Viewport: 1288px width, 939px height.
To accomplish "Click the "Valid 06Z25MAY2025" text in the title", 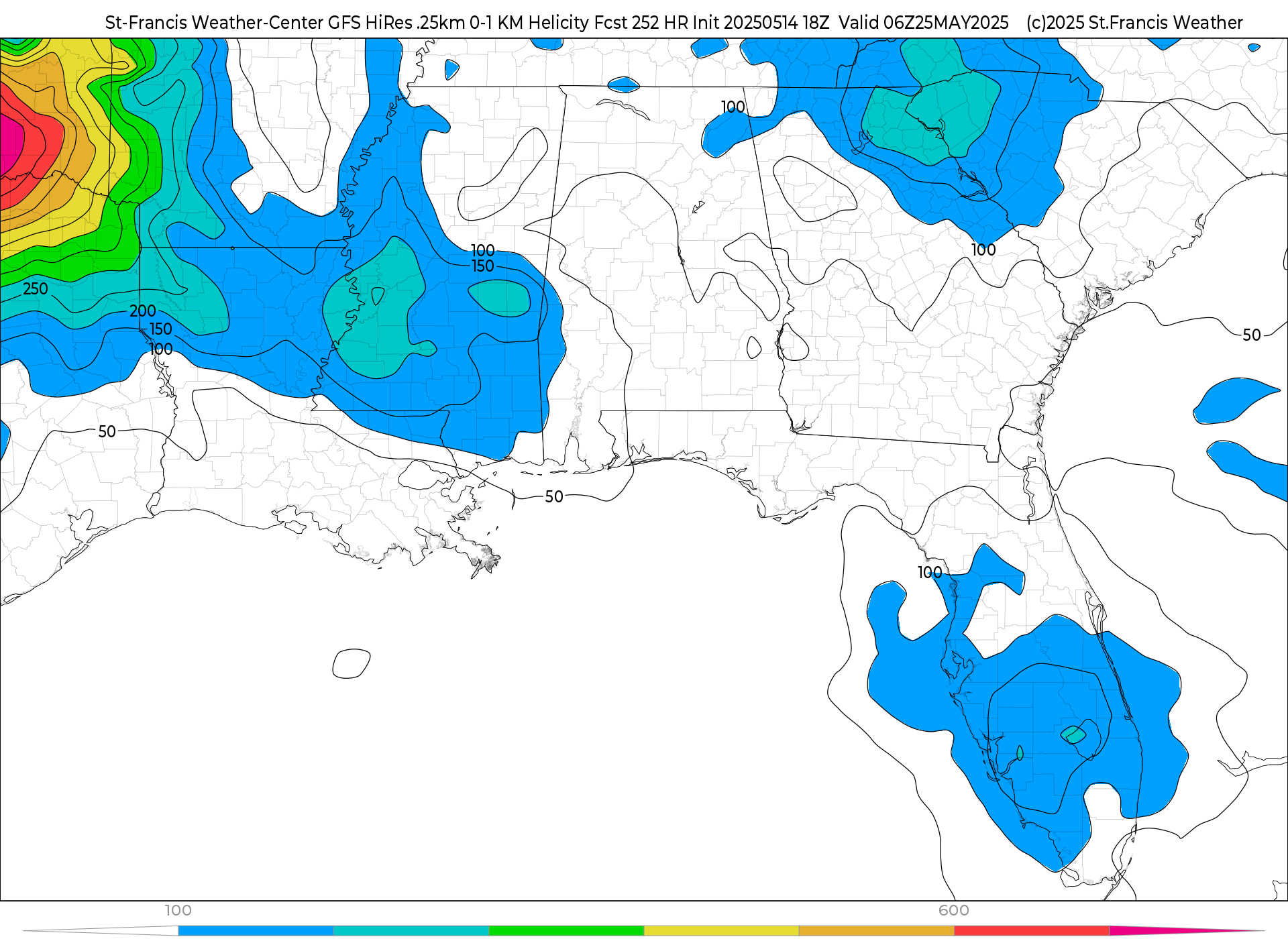I will 924,23.
